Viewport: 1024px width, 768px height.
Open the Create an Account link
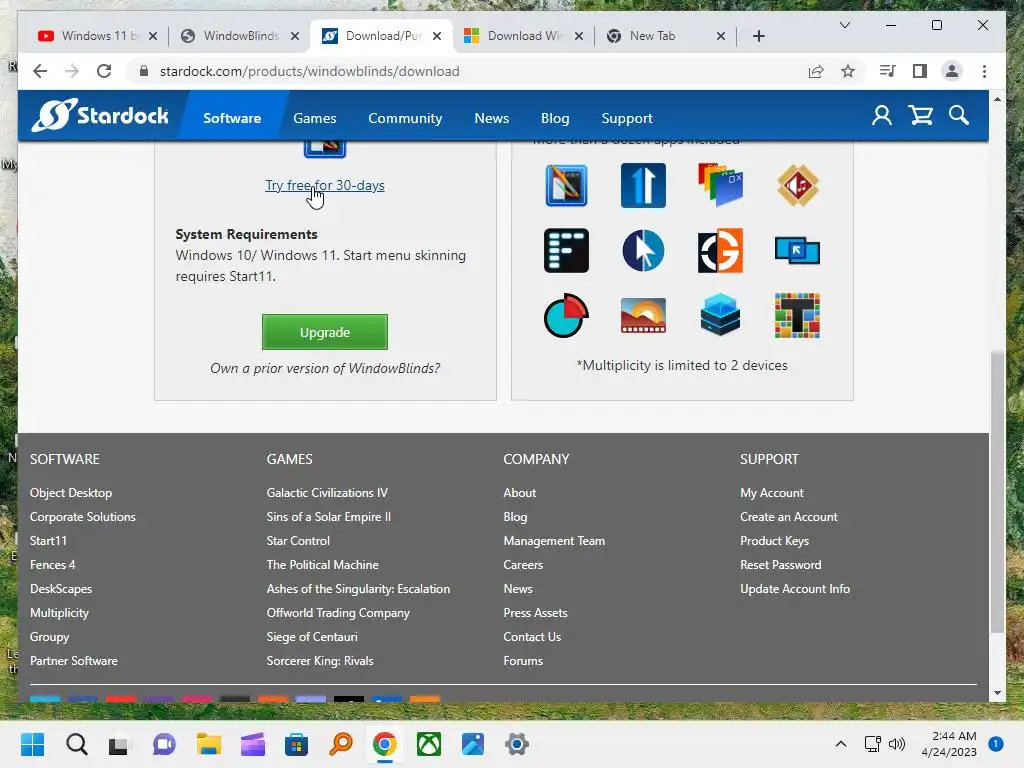pos(789,517)
